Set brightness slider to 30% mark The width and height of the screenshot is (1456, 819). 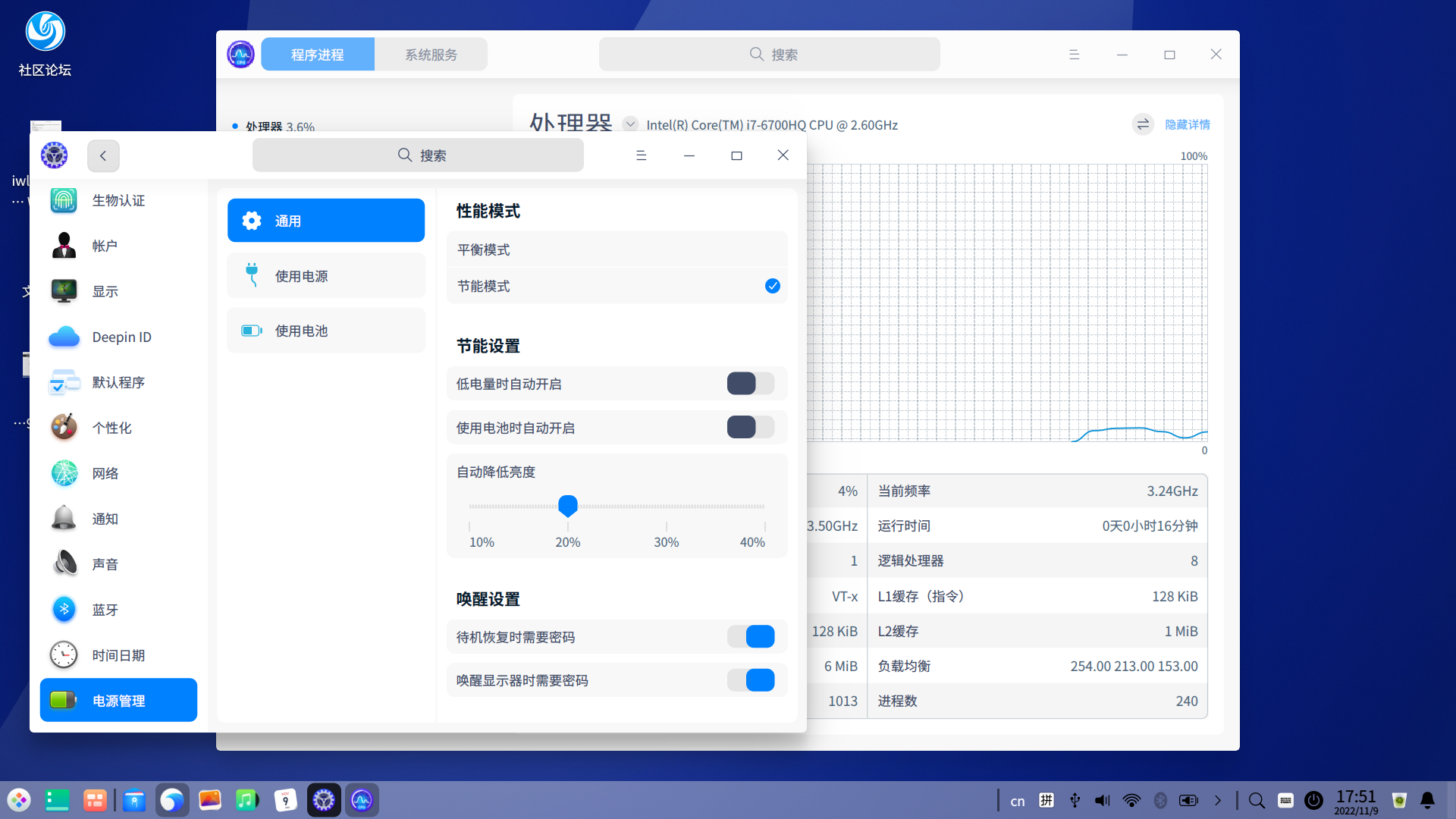coord(667,507)
